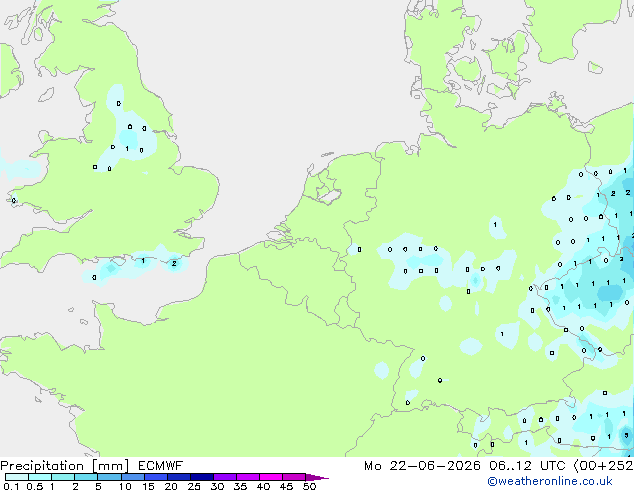
Task: Select the 20–25 mm legend color swatch
Action: point(178,477)
